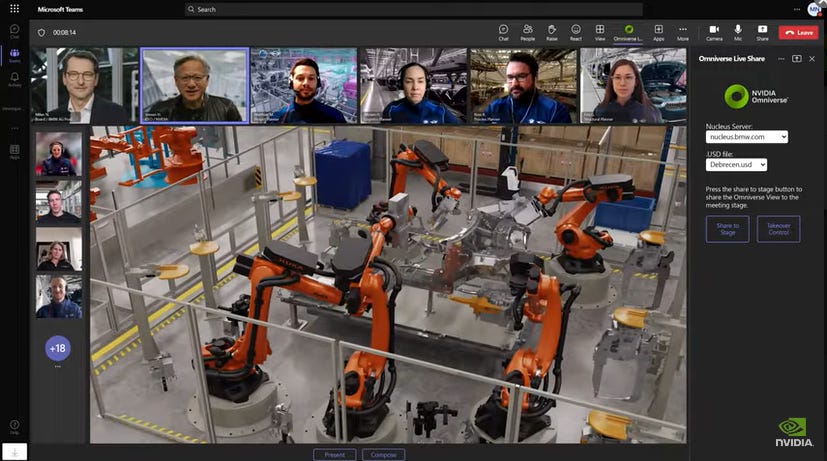The width and height of the screenshot is (827, 461).
Task: Open Teams in the left sidebar
Action: tap(15, 56)
